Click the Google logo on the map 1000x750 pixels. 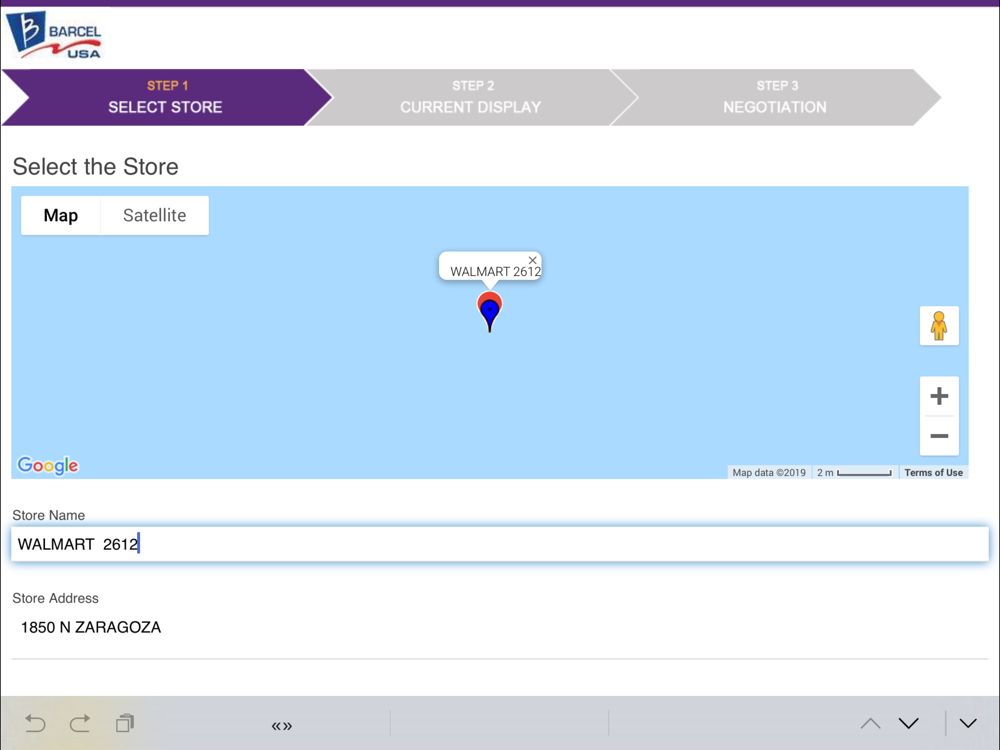tap(48, 466)
